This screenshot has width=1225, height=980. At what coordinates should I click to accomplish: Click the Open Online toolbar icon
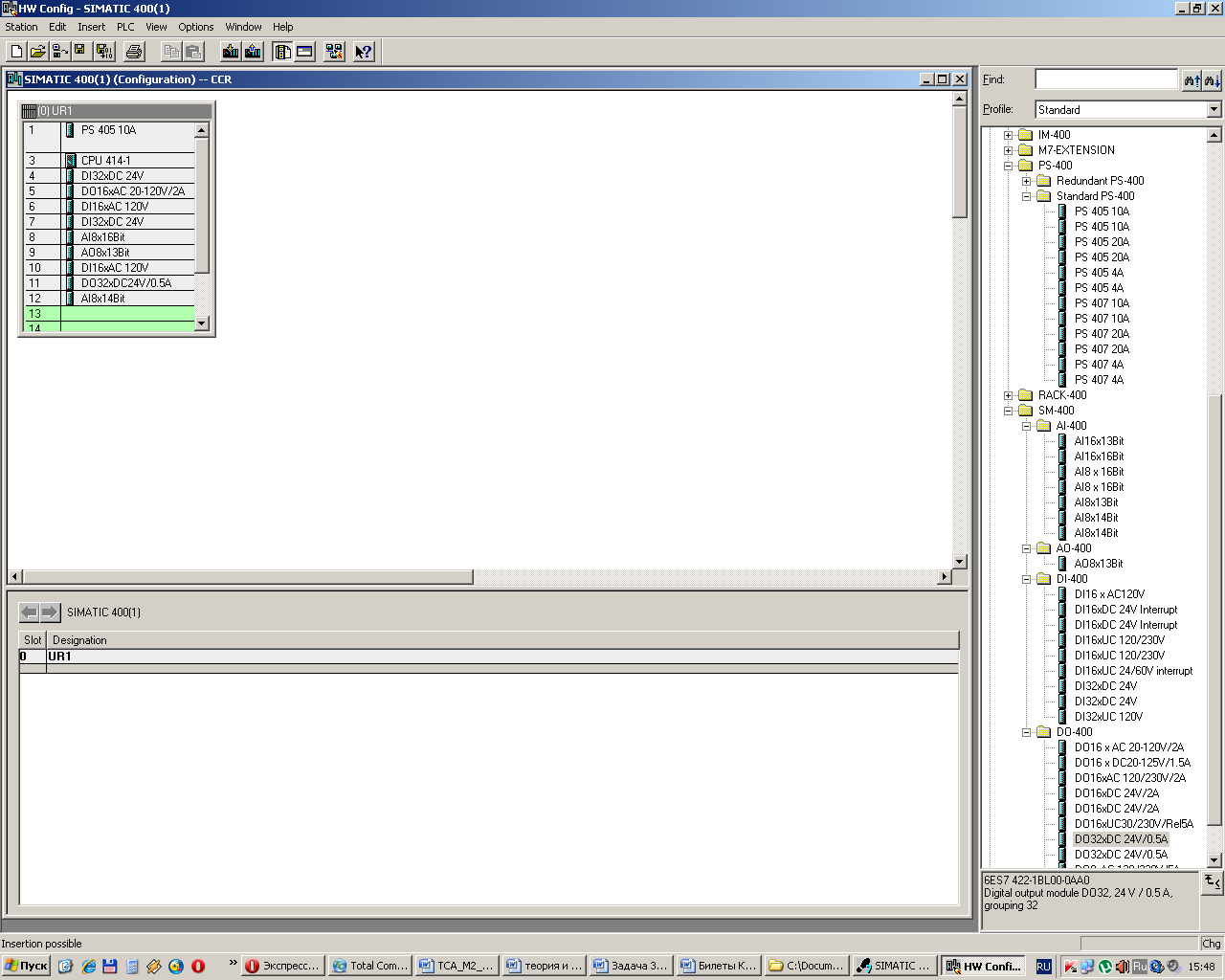coord(60,52)
